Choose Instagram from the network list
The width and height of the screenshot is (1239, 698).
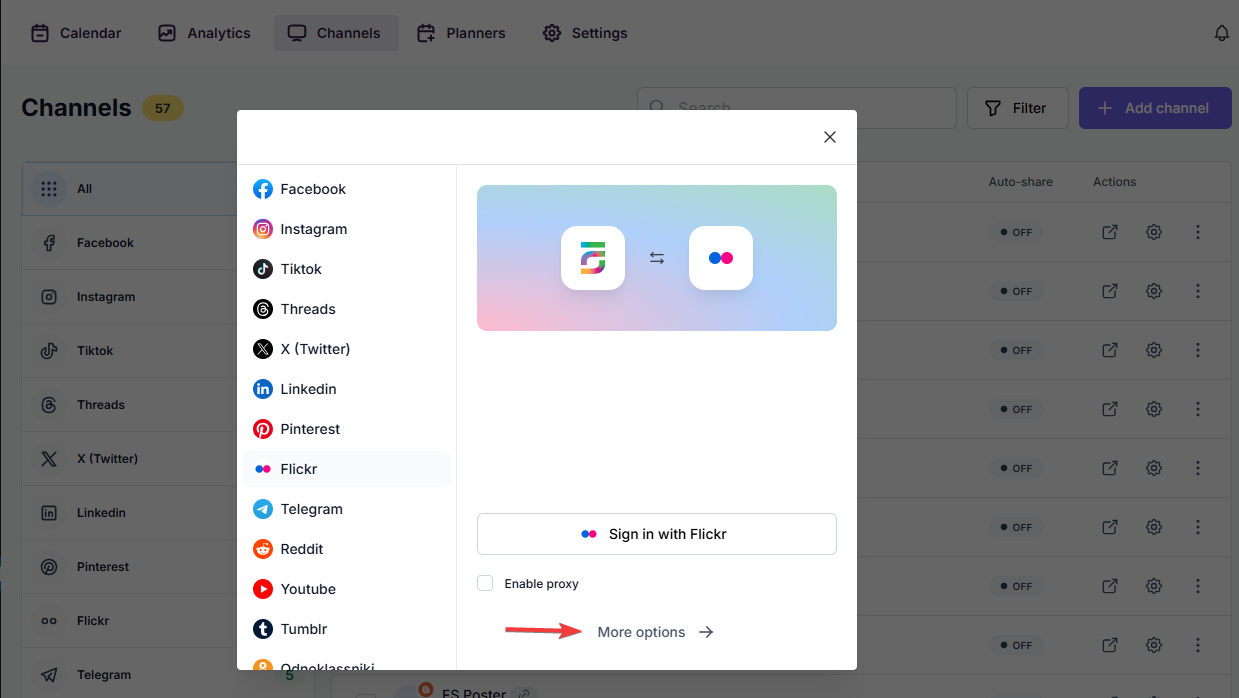point(313,229)
